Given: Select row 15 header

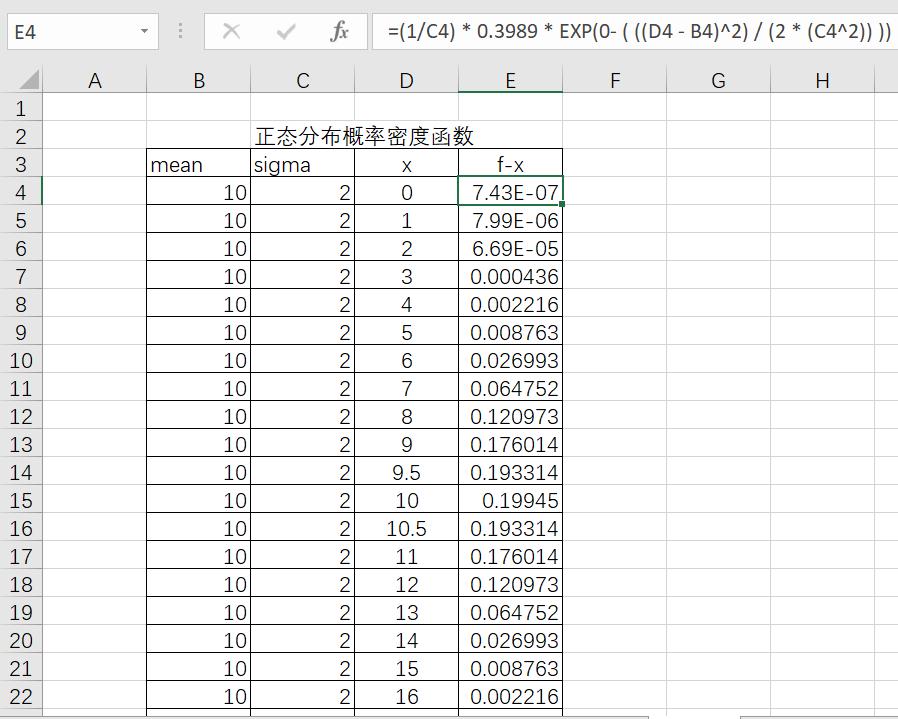Looking at the screenshot, I should point(21,500).
